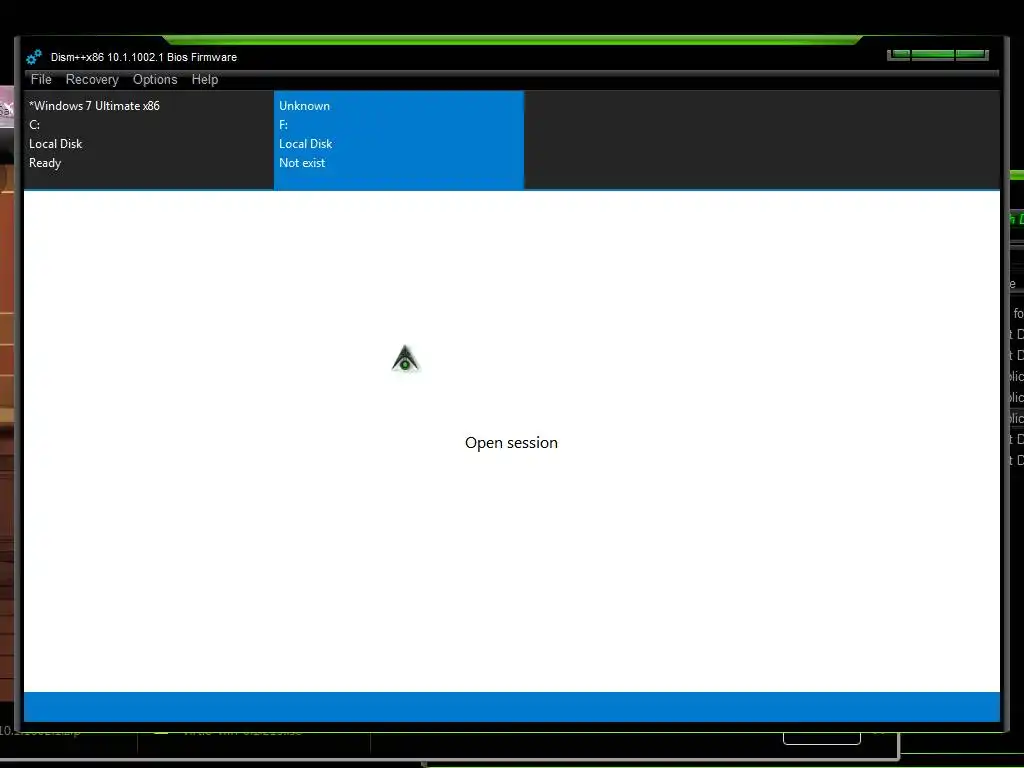This screenshot has width=1024, height=768.
Task: Open the Options menu
Action: tap(155, 80)
